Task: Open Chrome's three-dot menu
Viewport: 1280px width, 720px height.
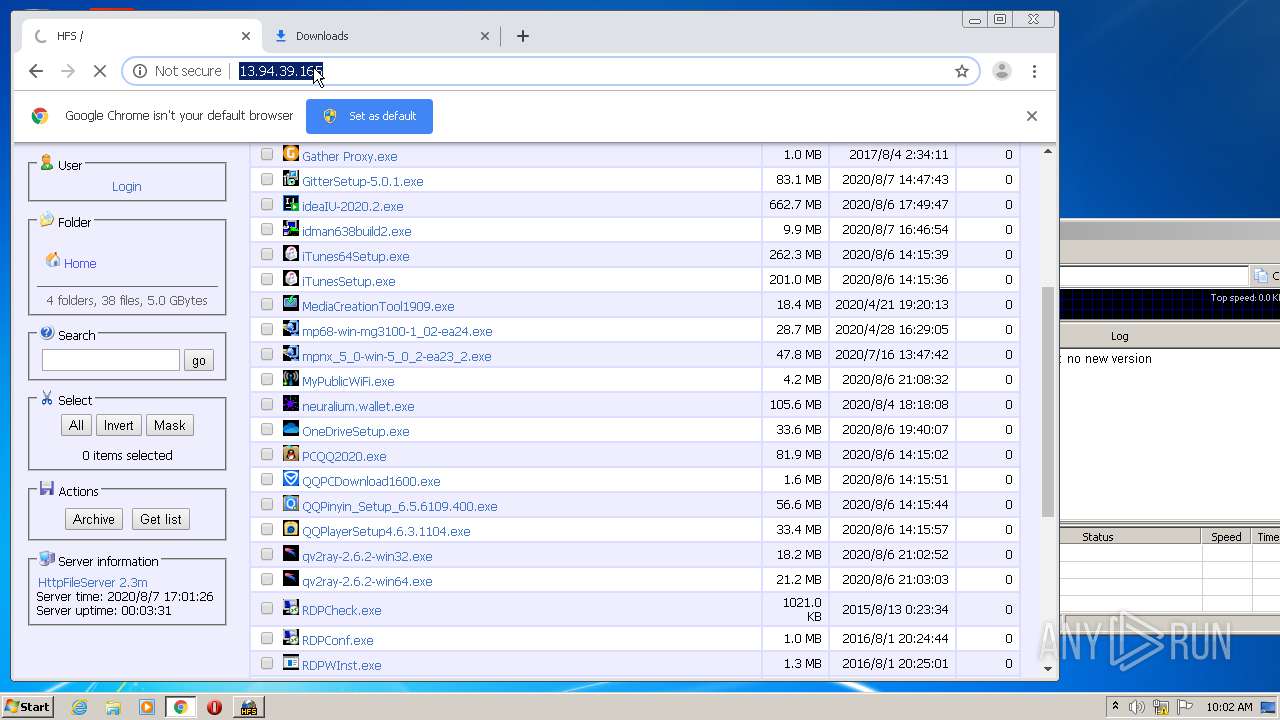Action: point(1034,71)
